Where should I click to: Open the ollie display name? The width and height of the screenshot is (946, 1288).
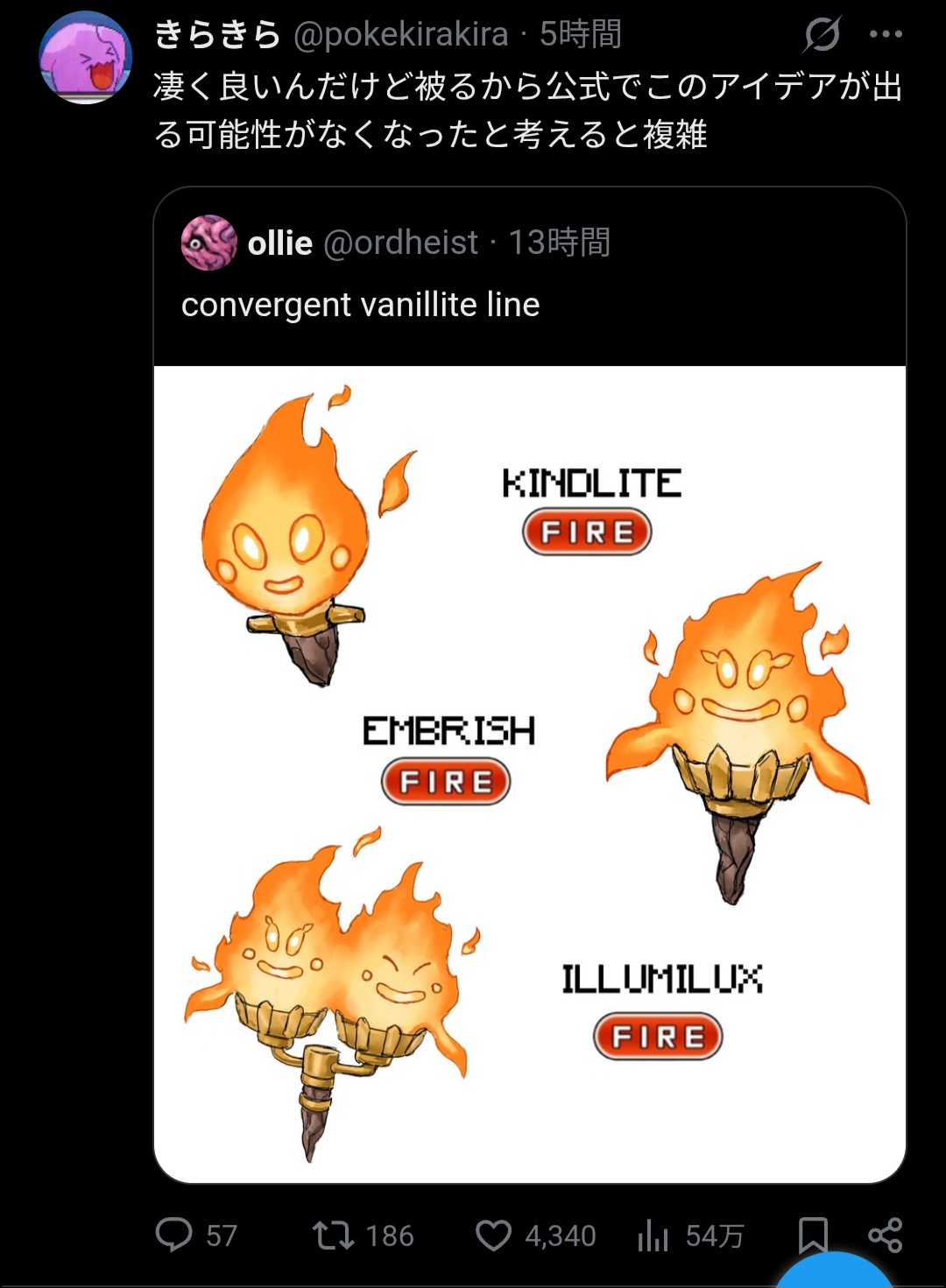(280, 243)
